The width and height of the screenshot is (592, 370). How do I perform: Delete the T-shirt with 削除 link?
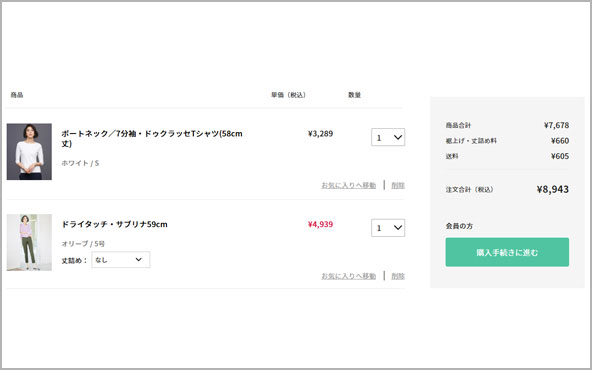398,185
